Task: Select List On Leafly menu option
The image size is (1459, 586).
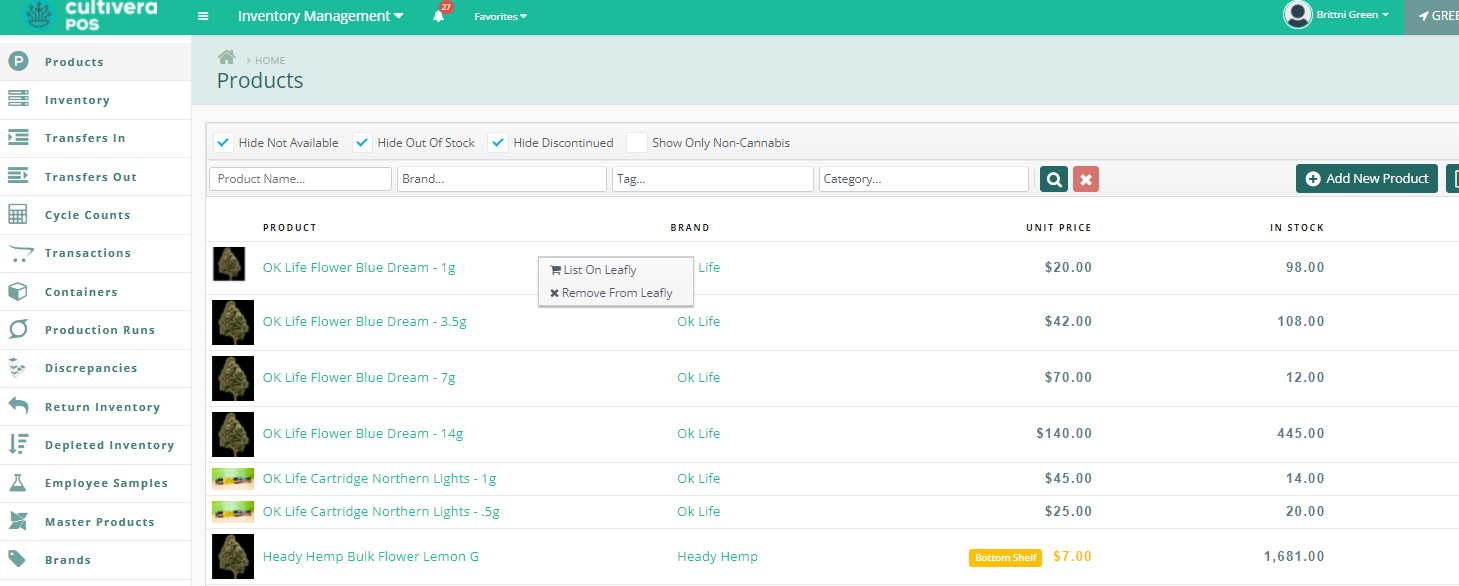Action: pyautogui.click(x=599, y=270)
